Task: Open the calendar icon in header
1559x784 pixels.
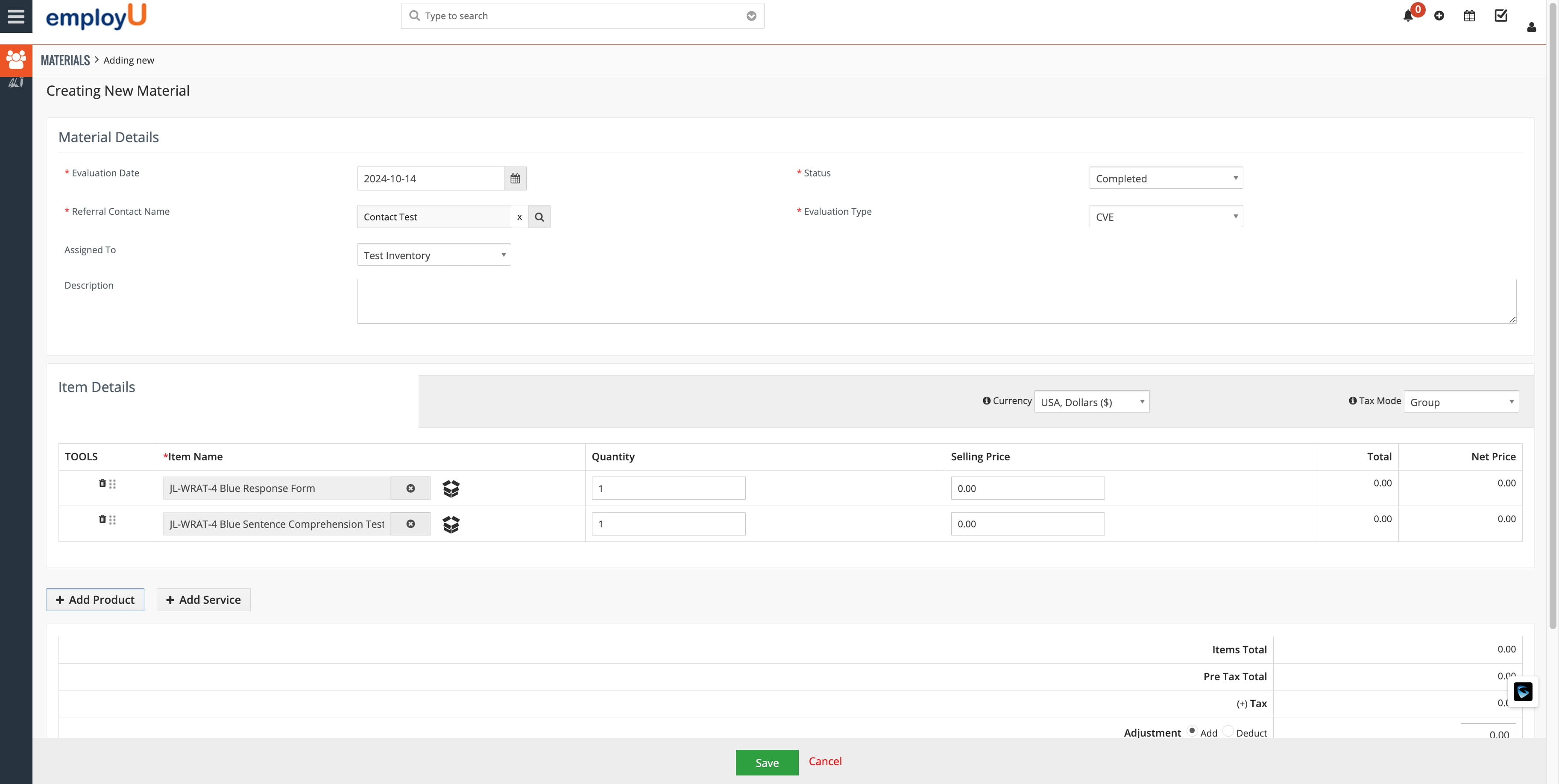Action: tap(1469, 16)
